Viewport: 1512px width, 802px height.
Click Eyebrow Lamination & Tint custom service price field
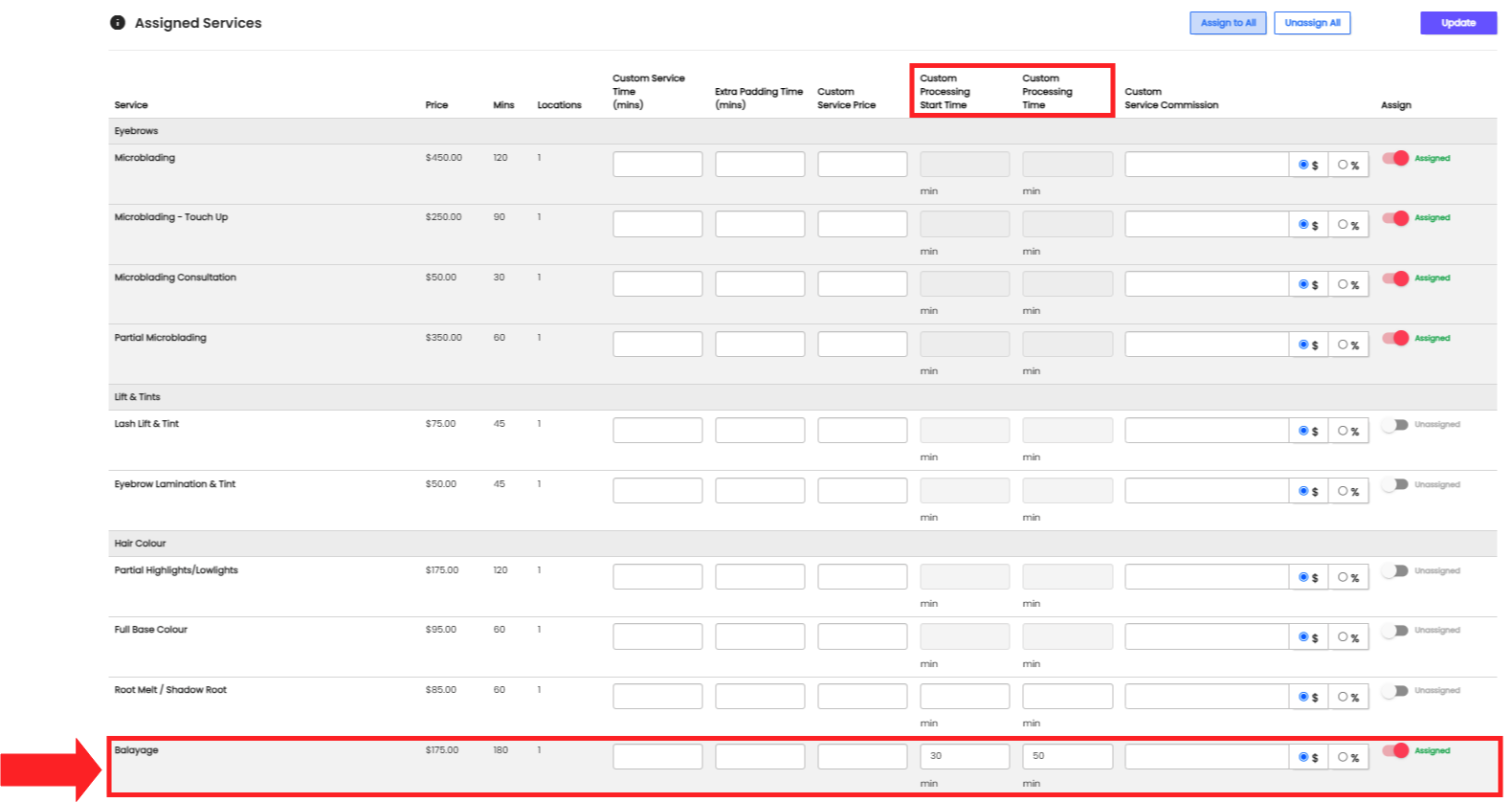point(862,491)
